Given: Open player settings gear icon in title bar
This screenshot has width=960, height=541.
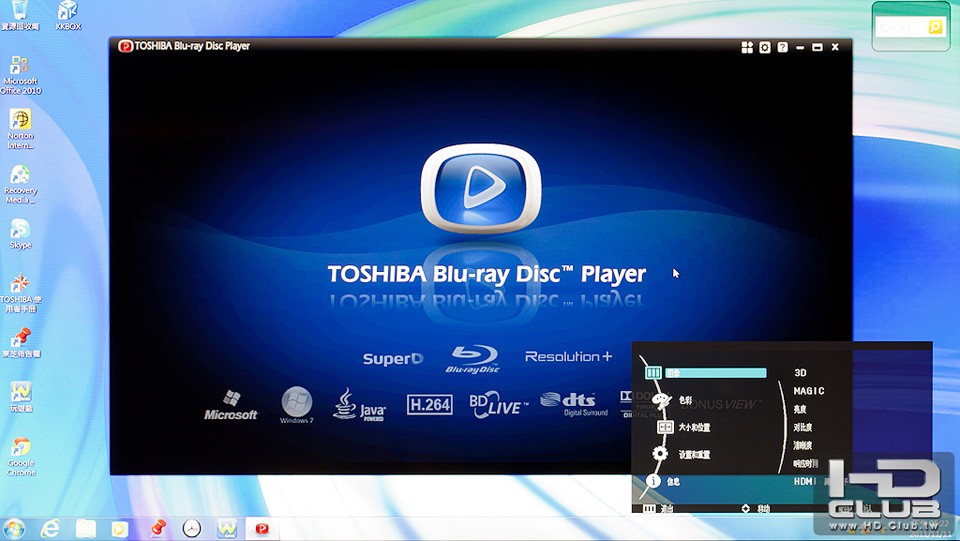Looking at the screenshot, I should tap(765, 47).
